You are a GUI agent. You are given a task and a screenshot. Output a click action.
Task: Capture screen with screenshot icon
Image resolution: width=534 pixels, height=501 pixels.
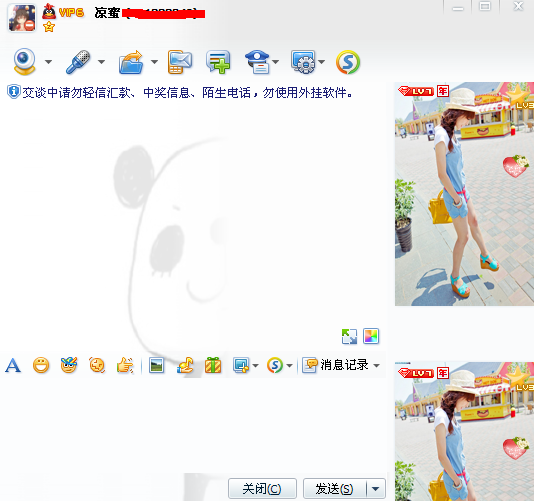241,365
